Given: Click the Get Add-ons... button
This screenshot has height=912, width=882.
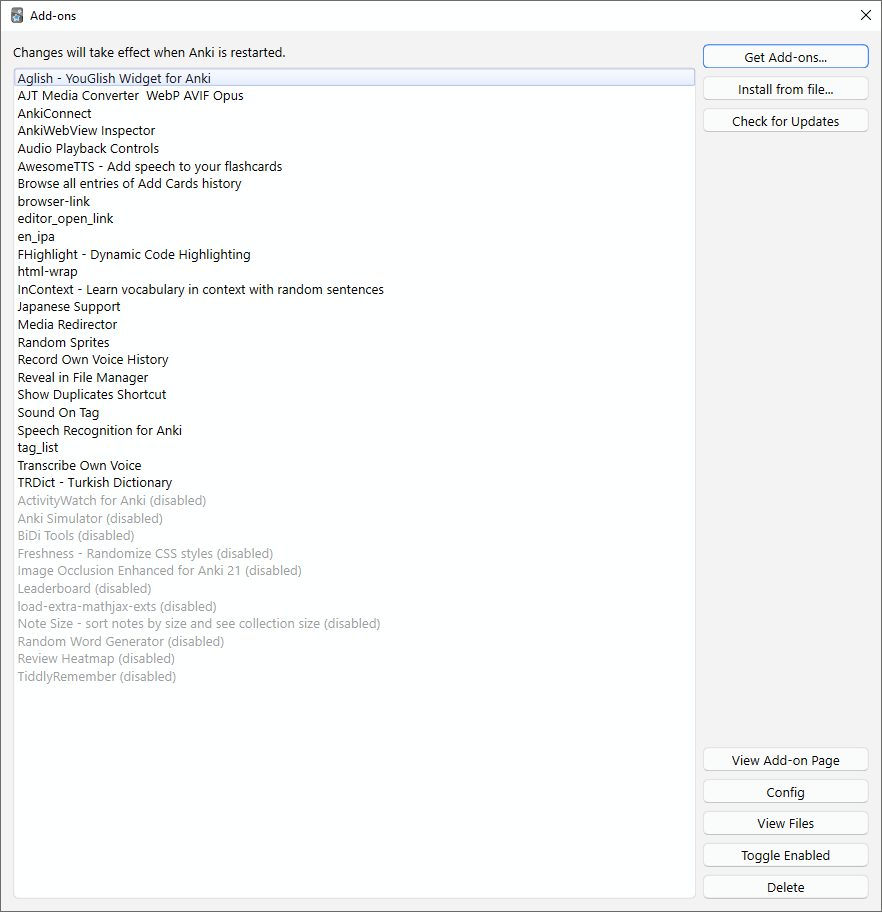Looking at the screenshot, I should click(785, 57).
